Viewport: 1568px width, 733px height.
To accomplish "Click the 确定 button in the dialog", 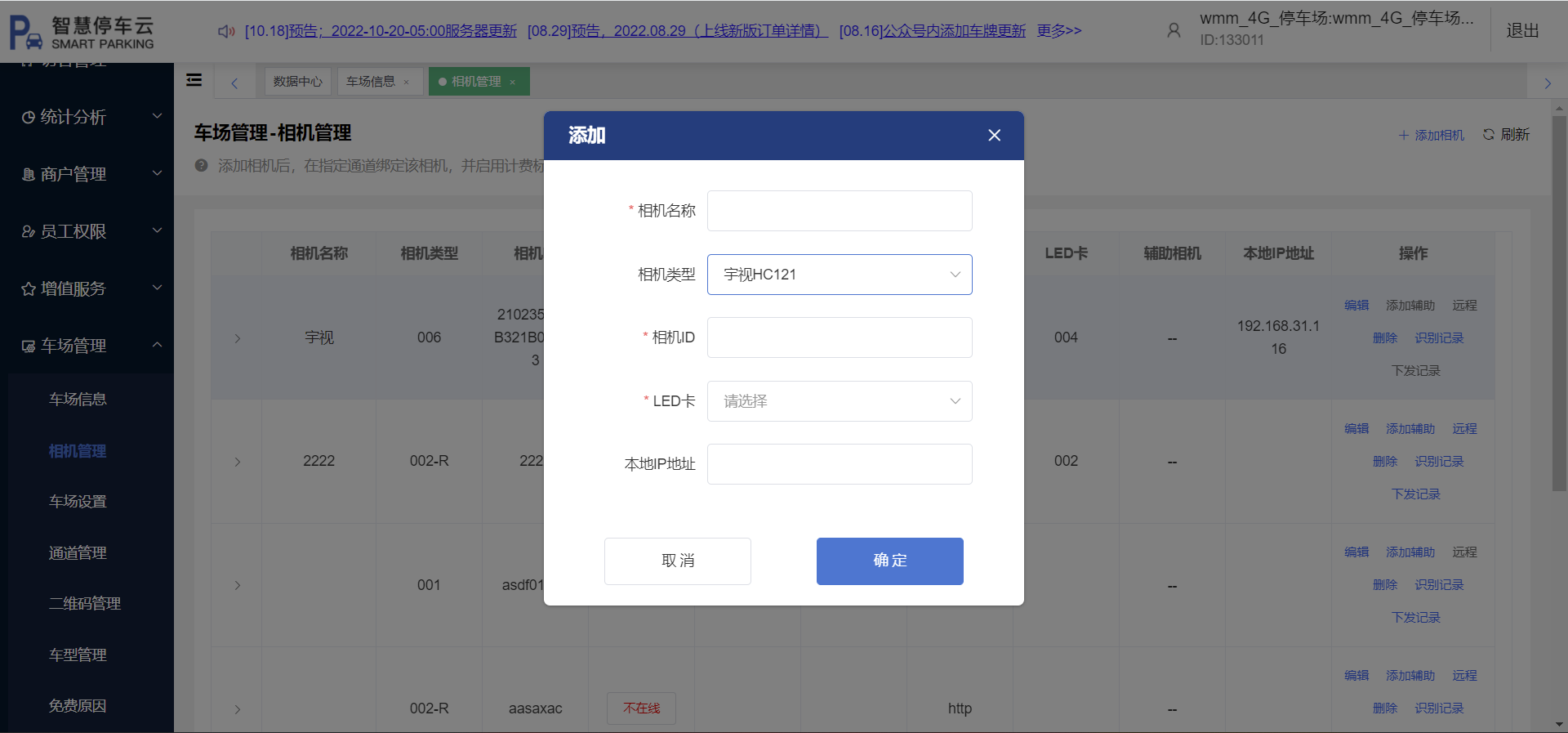I will [890, 561].
